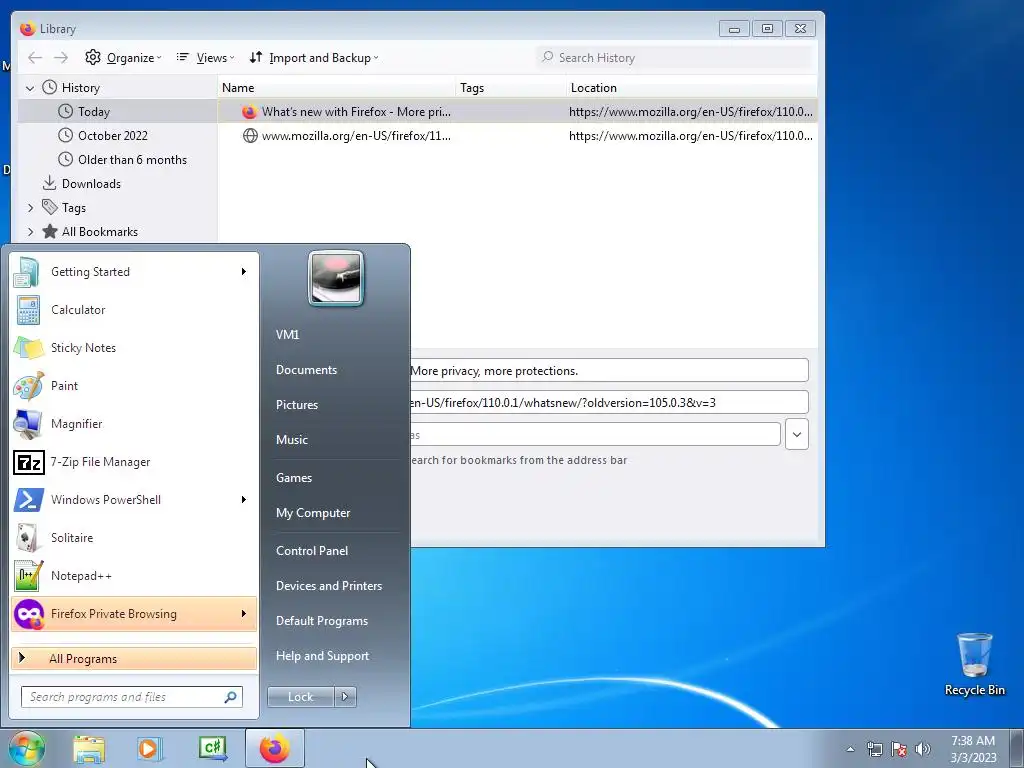Open Calculator from Start menu
1024x768 pixels.
134,310
